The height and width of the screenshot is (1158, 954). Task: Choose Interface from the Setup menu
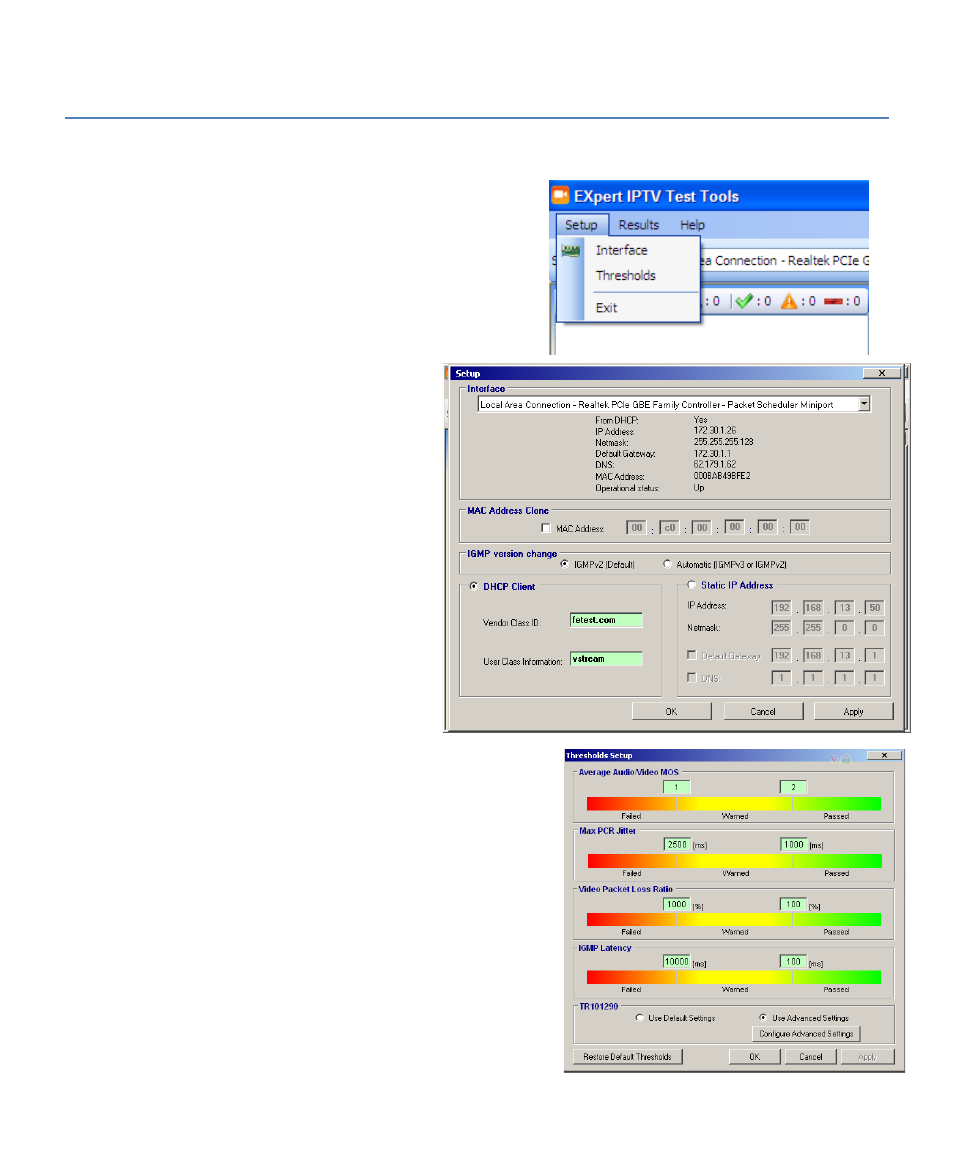point(622,250)
